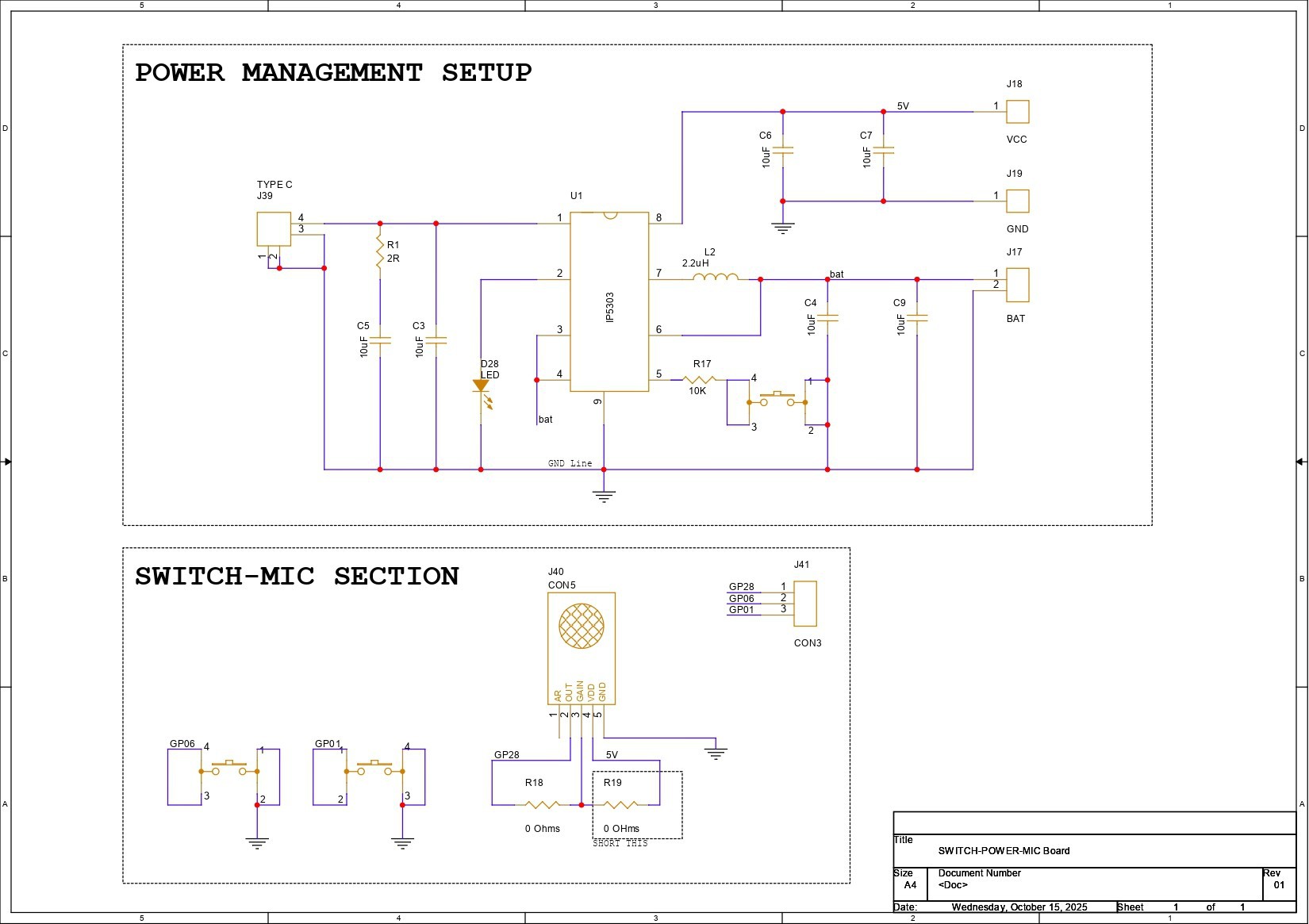Click the TYPE C connector J39
Viewport: 1309px width, 924px height.
point(274,229)
